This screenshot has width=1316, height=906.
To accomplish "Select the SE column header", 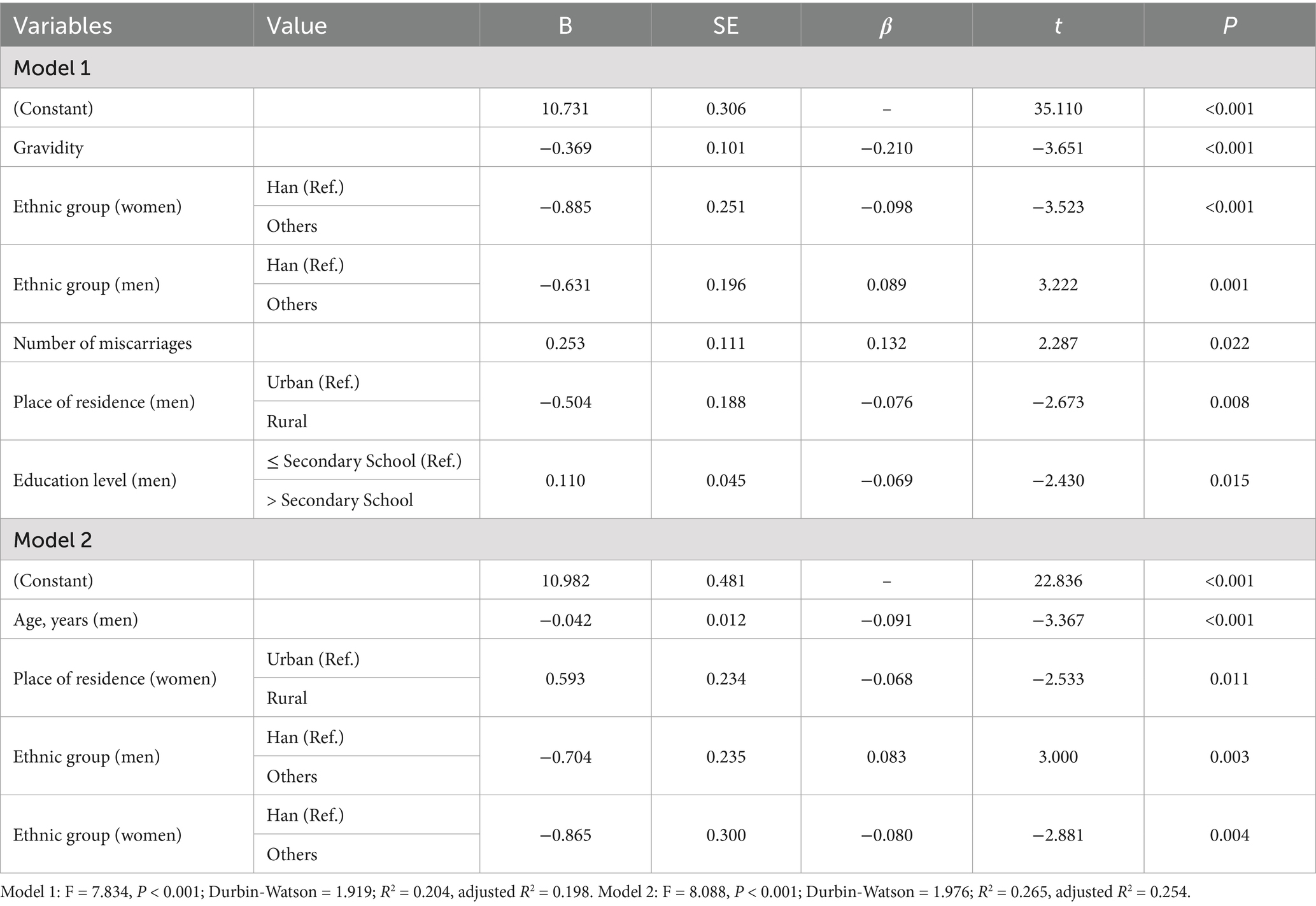I will (725, 25).
